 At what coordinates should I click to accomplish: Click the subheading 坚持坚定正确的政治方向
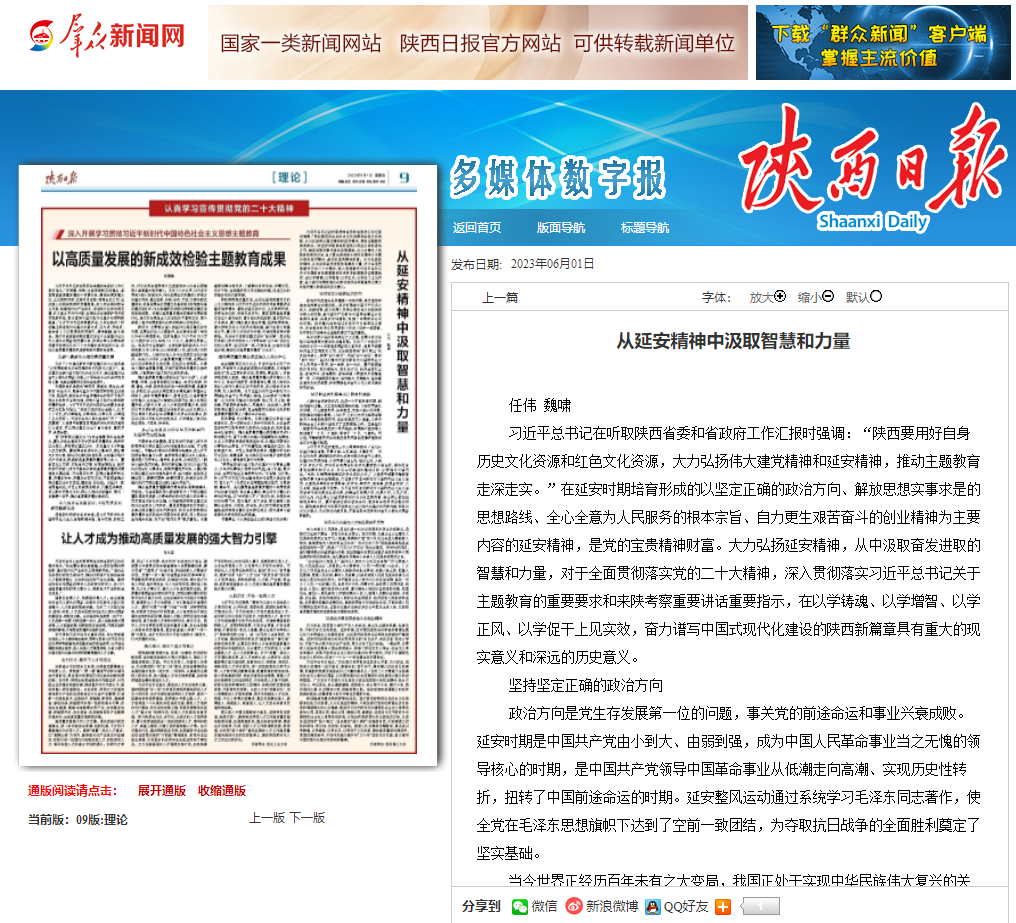(586, 686)
